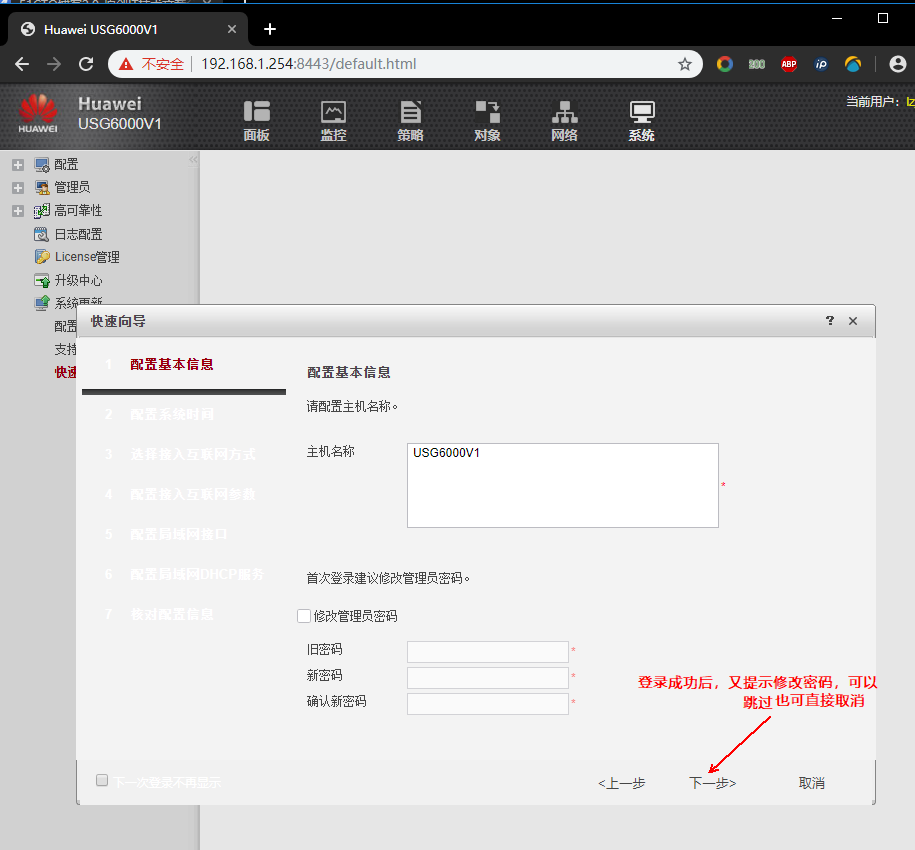
Task: Open the 面板 dashboard icon
Action: click(x=257, y=111)
